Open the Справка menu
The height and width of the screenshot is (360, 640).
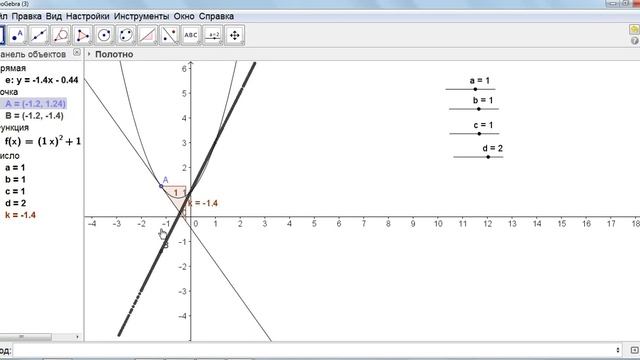216,16
